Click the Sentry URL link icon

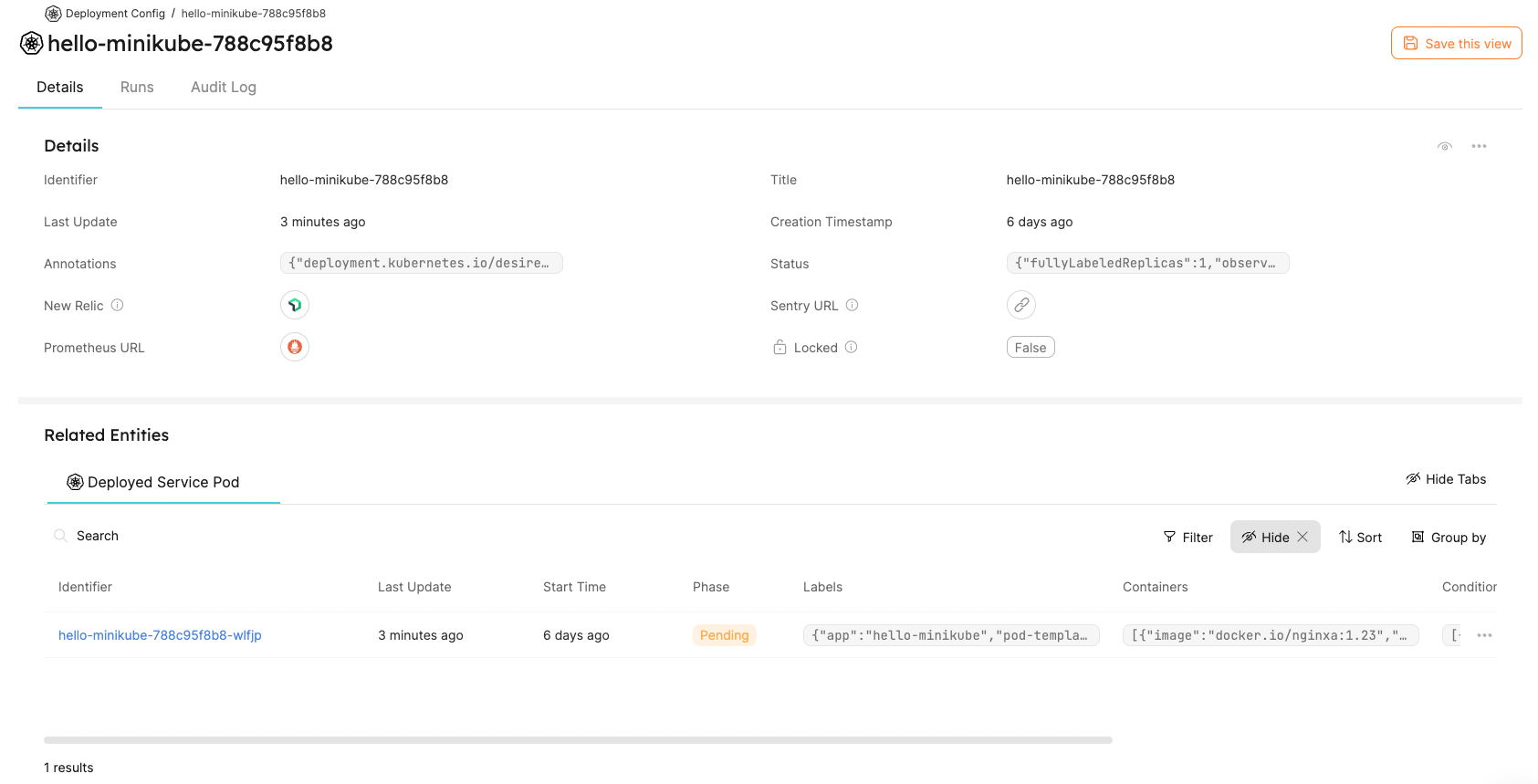click(1020, 305)
